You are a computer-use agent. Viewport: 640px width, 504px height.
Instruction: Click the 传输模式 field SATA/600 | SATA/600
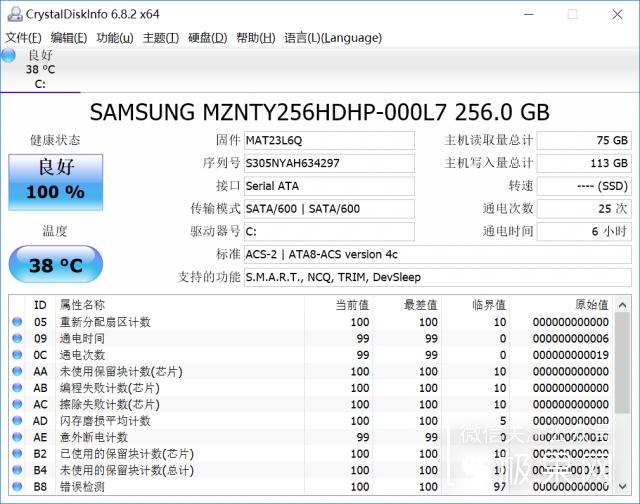pyautogui.click(x=329, y=209)
